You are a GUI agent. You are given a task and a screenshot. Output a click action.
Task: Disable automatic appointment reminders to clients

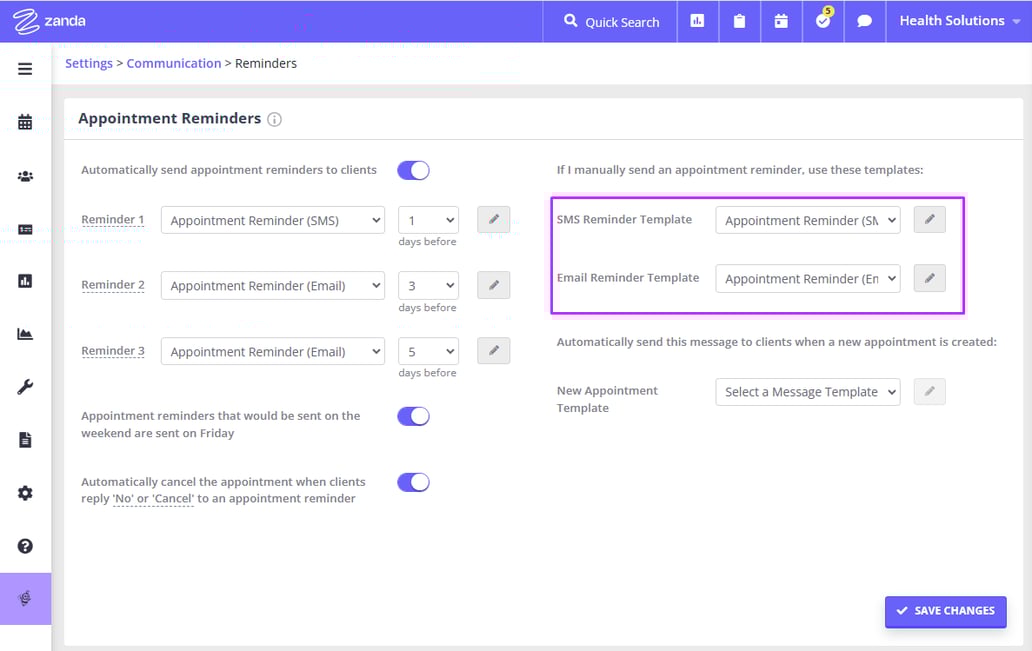413,170
